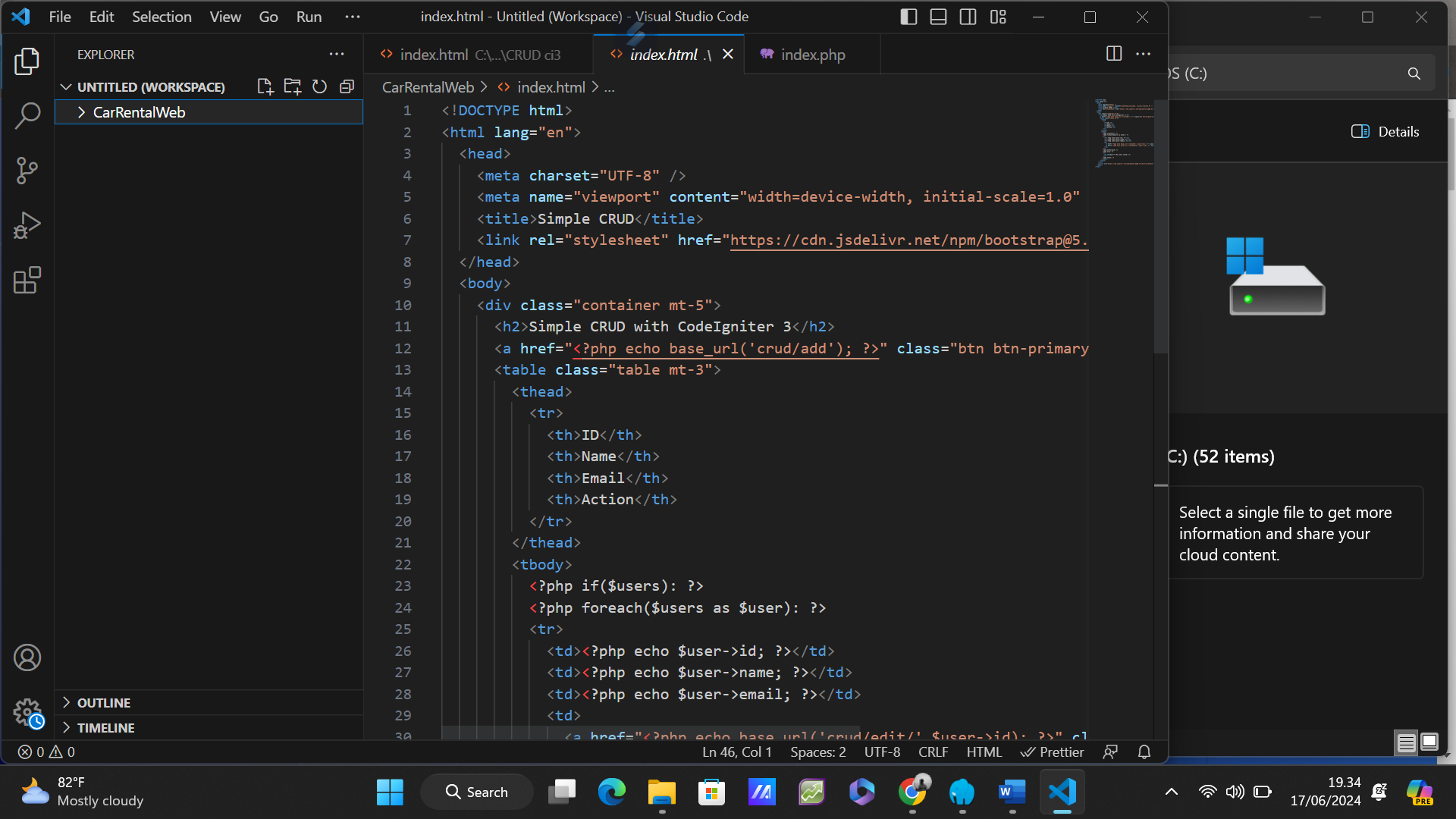The image size is (1456, 819).
Task: Switch to list view in File Explorer
Action: (x=1407, y=742)
